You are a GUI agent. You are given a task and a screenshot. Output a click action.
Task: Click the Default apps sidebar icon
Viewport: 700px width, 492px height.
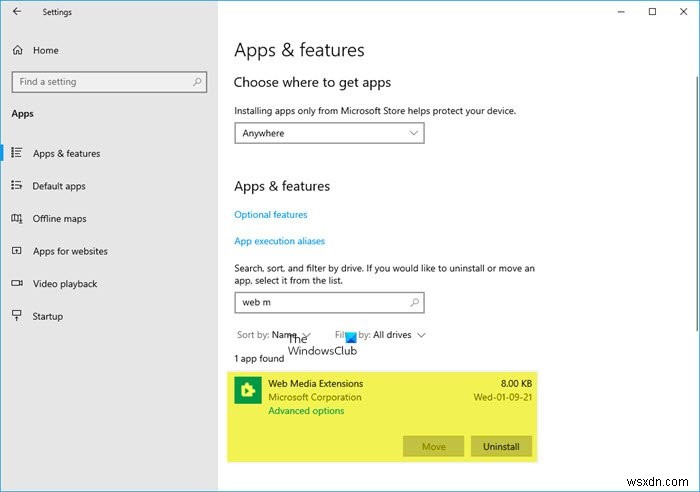point(17,185)
